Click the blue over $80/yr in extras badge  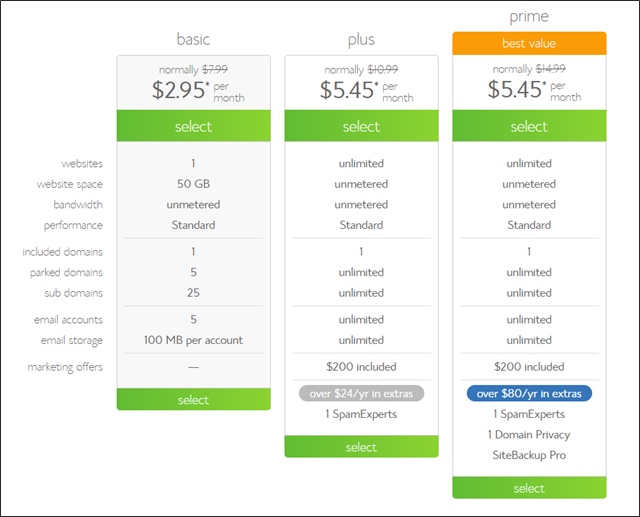pos(529,392)
